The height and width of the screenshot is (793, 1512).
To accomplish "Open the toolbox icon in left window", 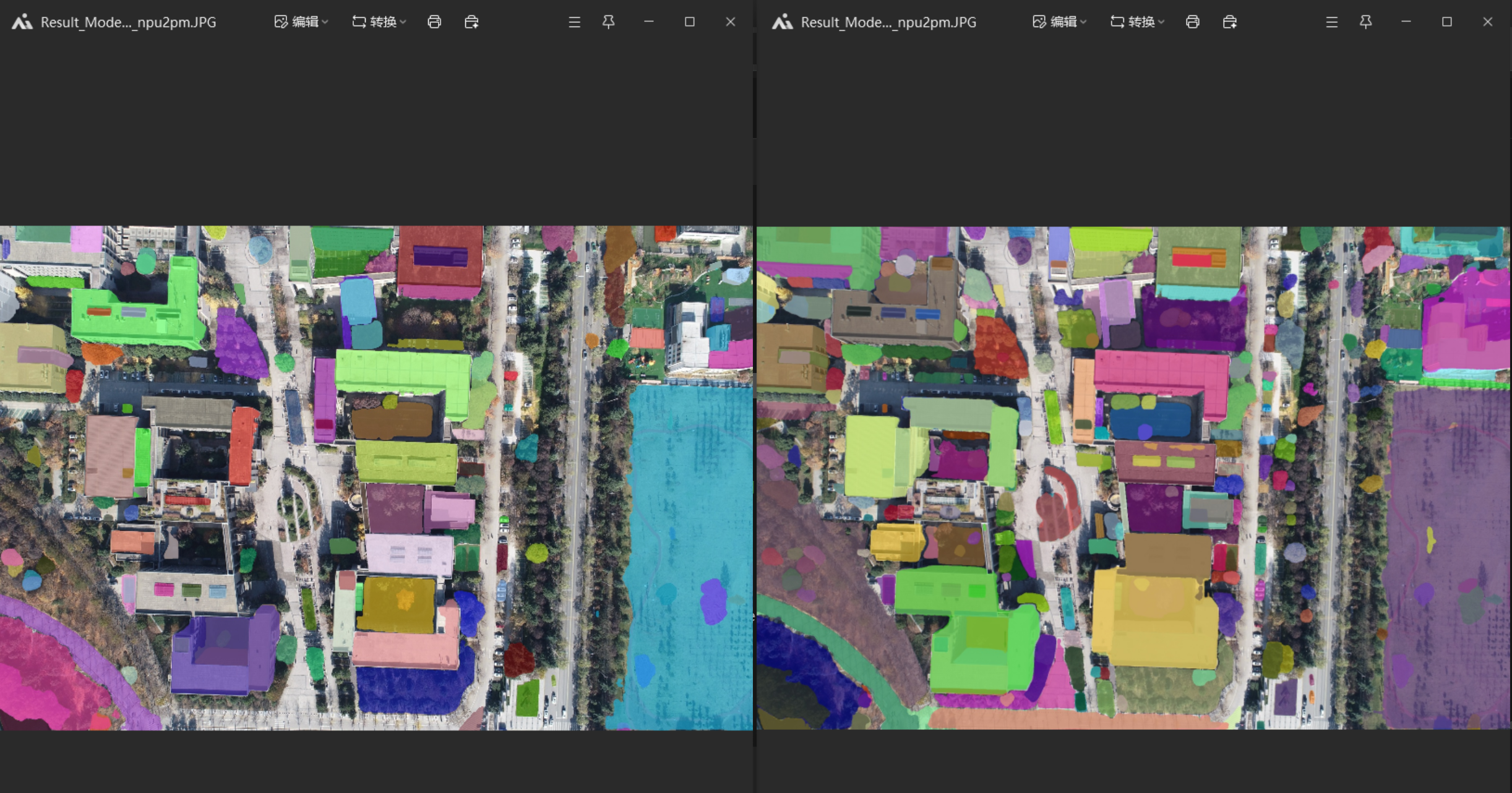I will (471, 22).
